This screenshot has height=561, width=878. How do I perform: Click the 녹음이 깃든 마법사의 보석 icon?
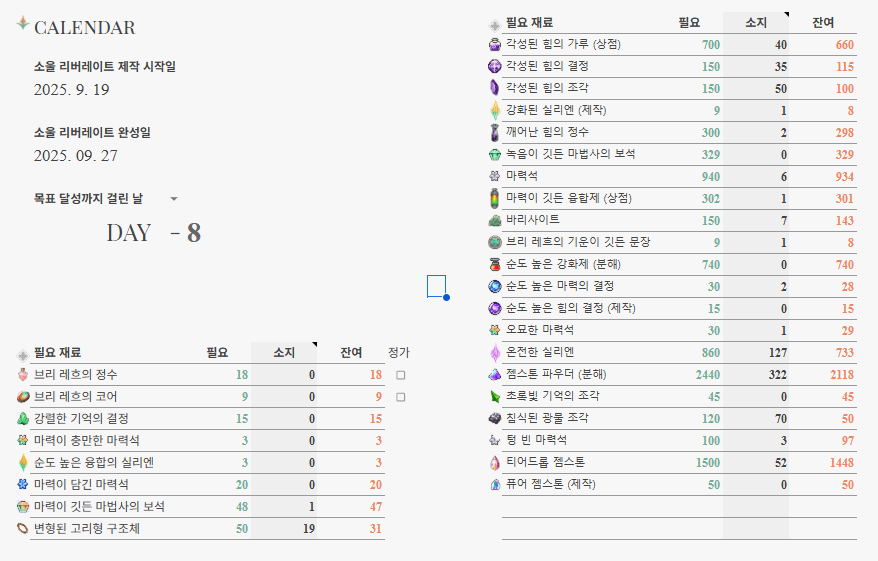coord(494,155)
